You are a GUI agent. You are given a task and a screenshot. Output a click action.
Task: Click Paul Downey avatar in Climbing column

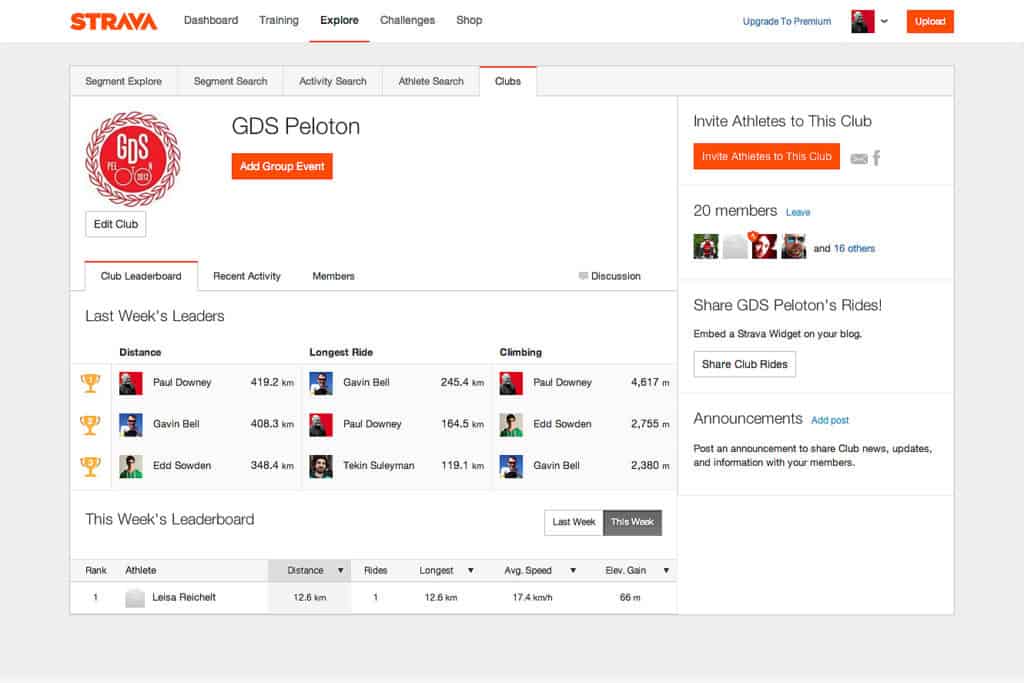point(511,383)
